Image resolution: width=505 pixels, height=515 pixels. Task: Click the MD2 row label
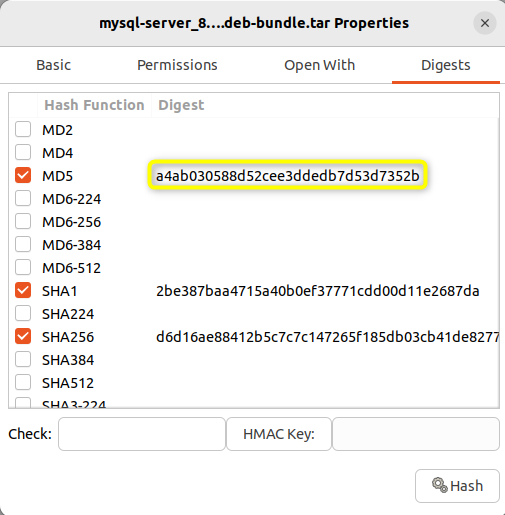(x=57, y=130)
